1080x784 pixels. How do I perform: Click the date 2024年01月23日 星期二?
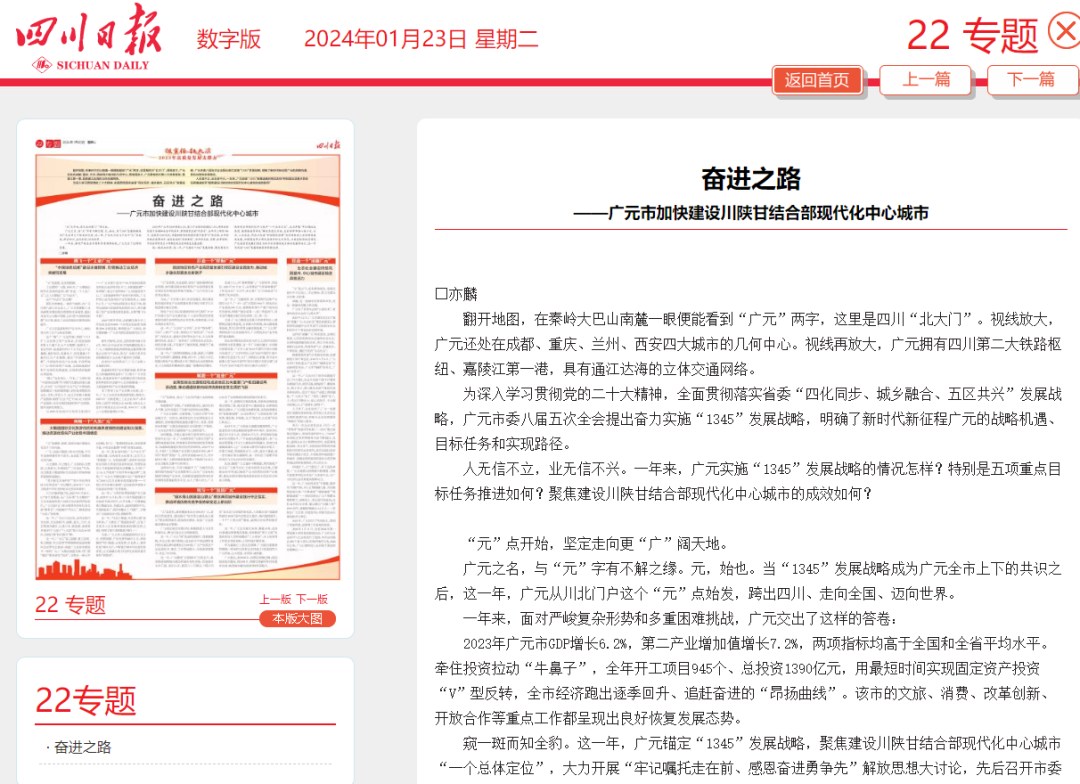[x=421, y=39]
